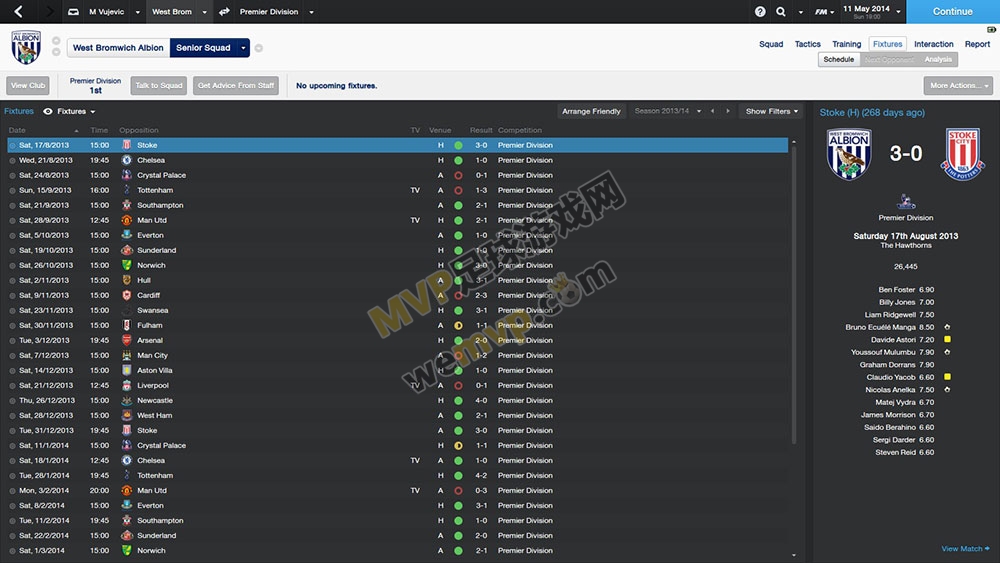
Task: Click the Liverpool badge on 21/12/2013 row
Action: (126, 385)
